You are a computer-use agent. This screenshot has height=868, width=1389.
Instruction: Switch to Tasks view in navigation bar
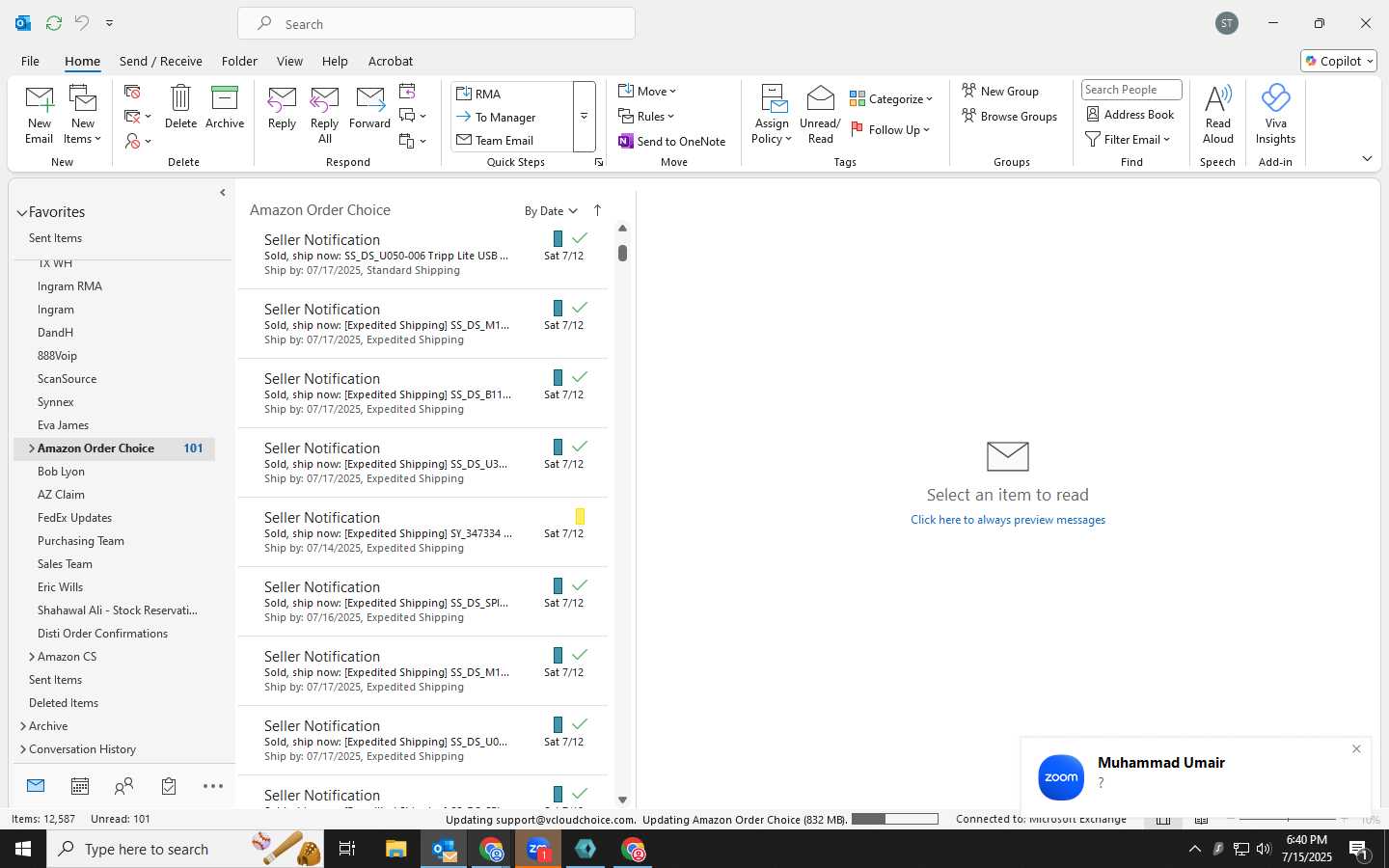point(169,787)
